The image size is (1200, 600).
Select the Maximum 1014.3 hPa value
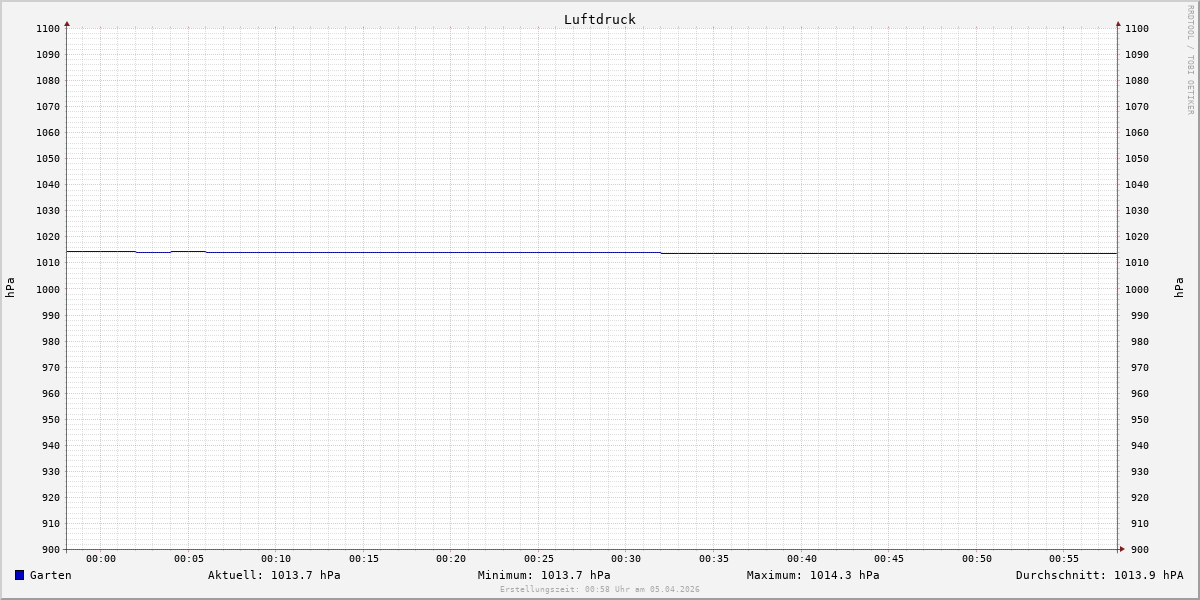click(x=813, y=575)
